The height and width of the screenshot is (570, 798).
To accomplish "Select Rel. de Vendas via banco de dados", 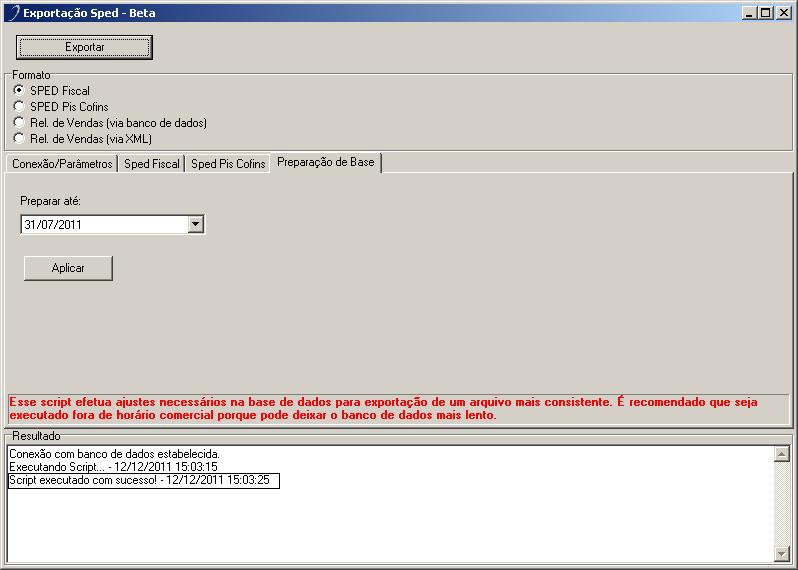I will pyautogui.click(x=19, y=122).
